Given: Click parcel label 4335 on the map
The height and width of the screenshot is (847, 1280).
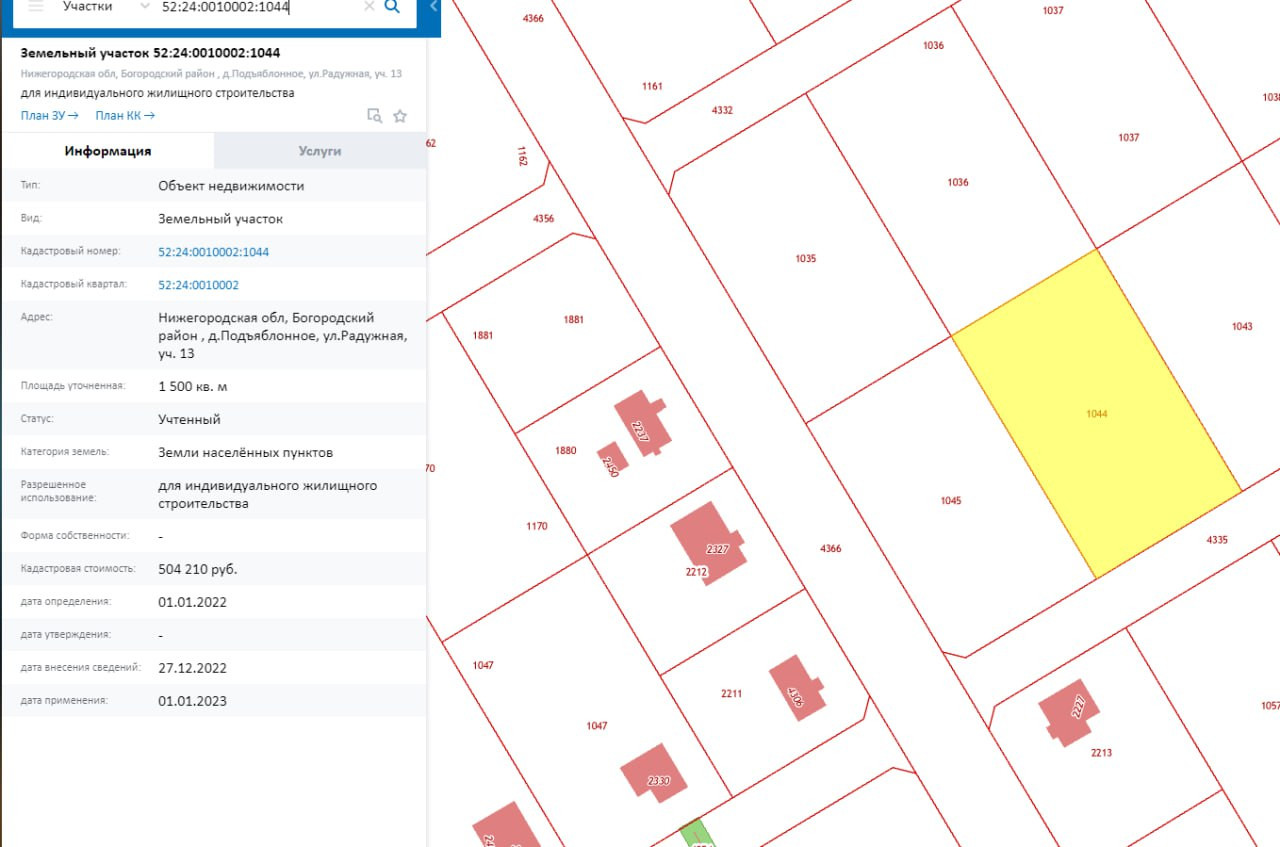Looking at the screenshot, I should point(1217,540).
